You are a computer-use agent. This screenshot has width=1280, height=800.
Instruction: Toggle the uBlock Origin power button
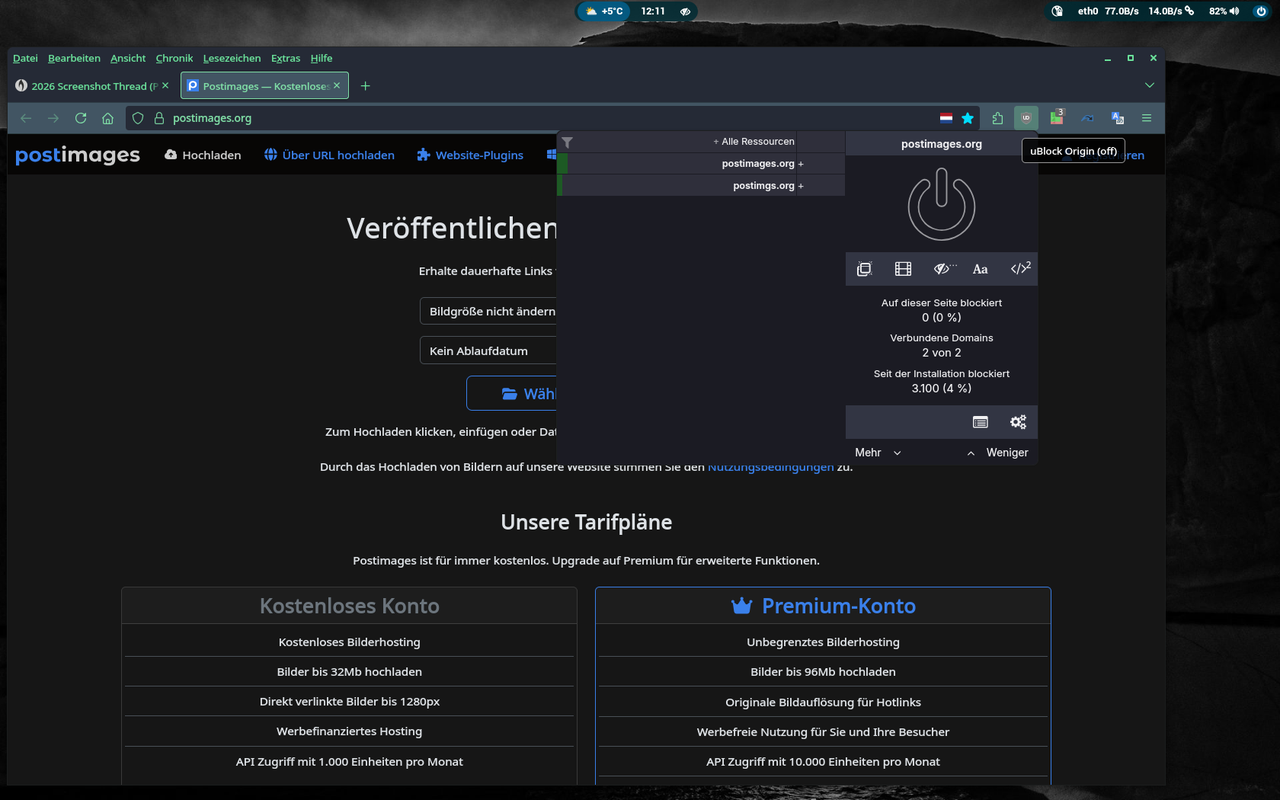pos(941,205)
